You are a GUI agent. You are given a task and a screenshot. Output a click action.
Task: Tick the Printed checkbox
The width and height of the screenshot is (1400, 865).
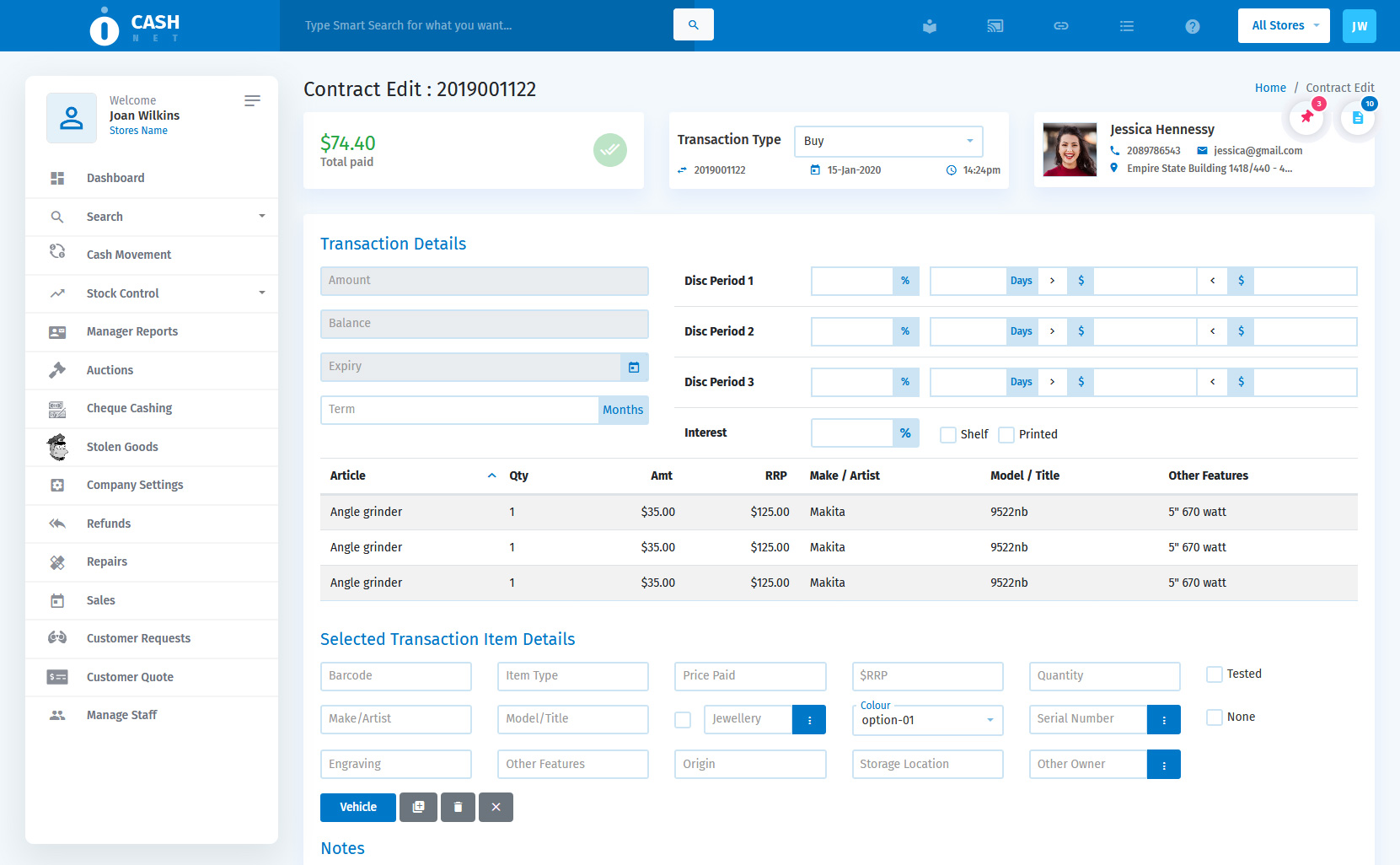point(1006,435)
